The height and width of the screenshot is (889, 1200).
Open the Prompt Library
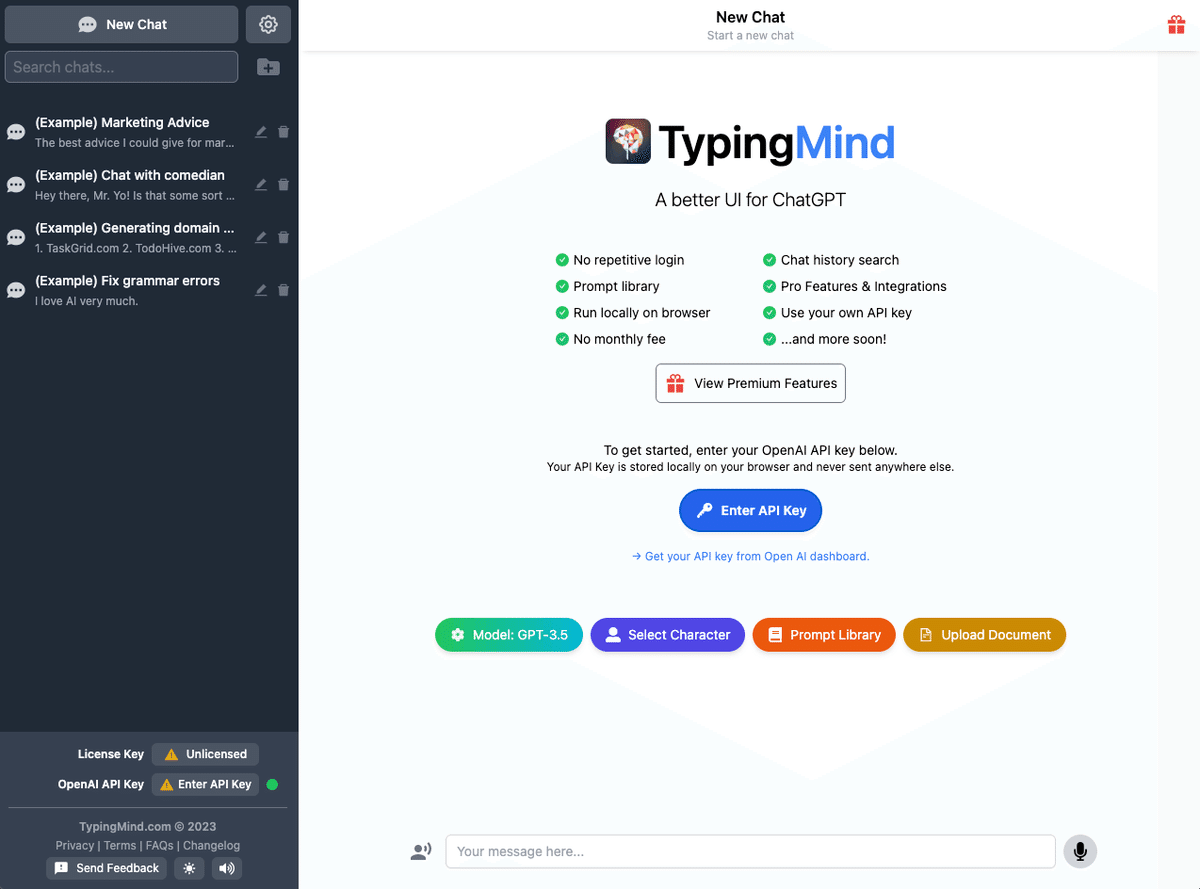824,634
